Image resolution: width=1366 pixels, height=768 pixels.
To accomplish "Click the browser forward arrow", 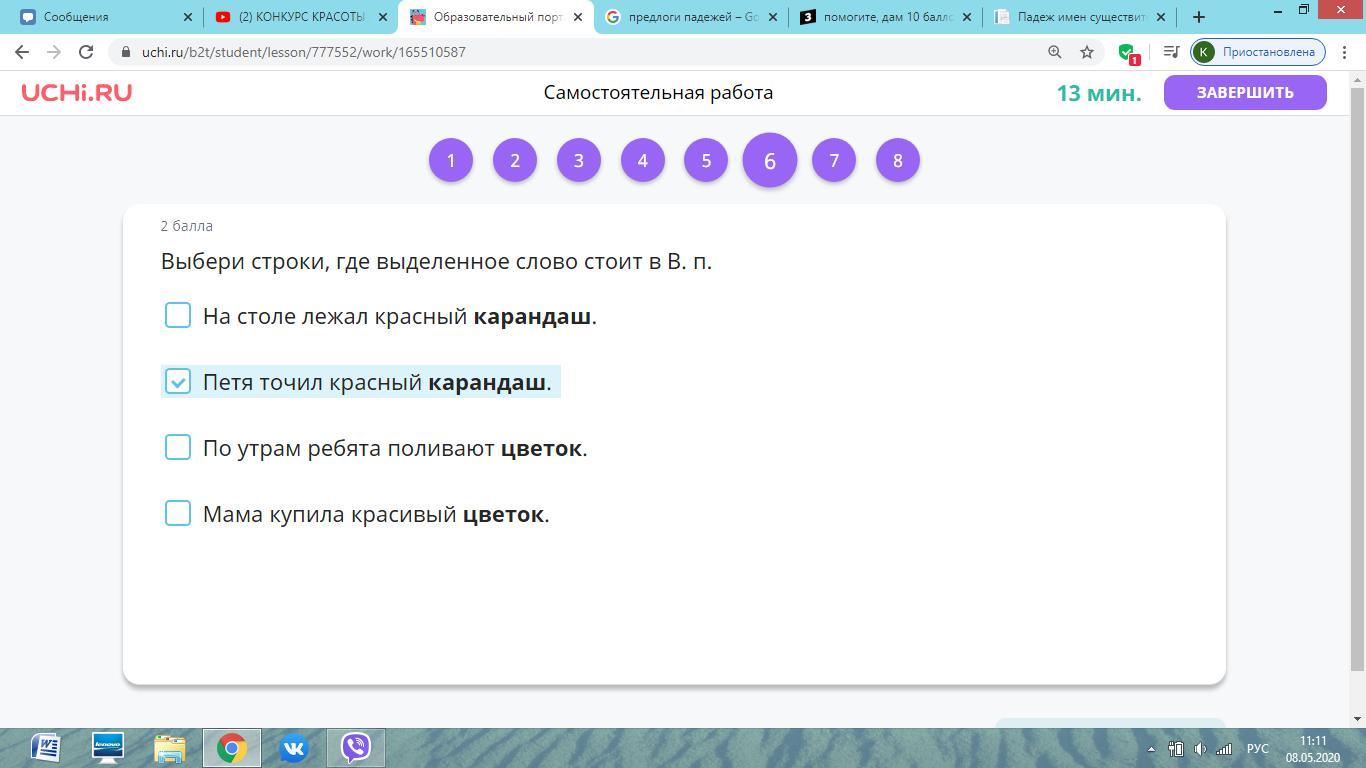I will (54, 52).
